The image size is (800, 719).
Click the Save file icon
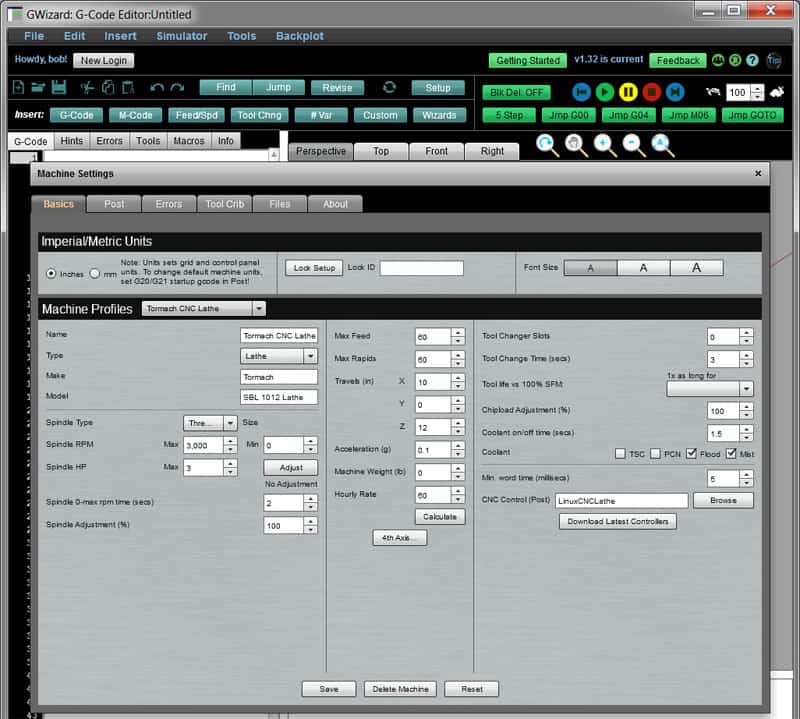pos(60,89)
